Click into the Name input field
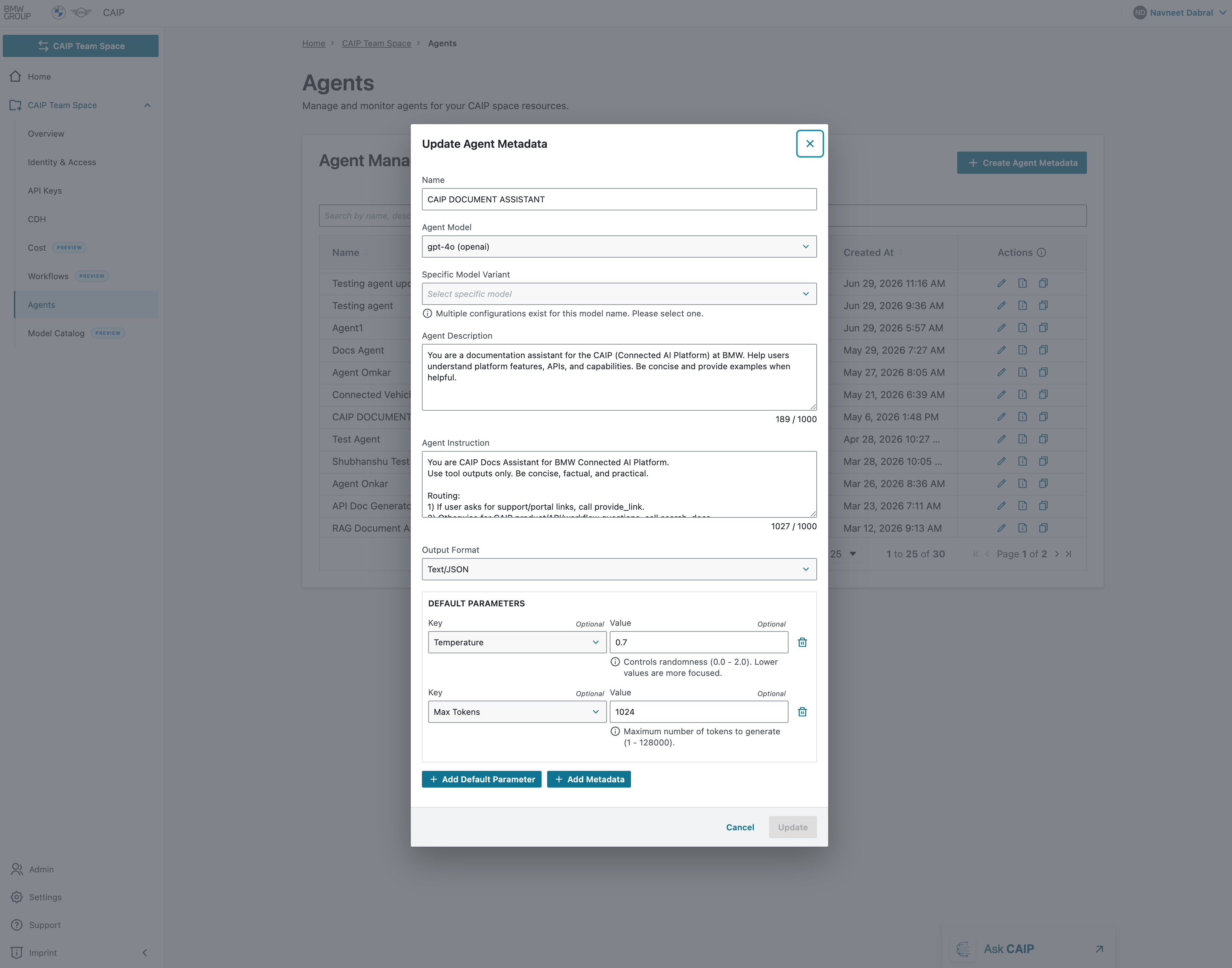Viewport: 1232px width, 968px height. coord(619,200)
